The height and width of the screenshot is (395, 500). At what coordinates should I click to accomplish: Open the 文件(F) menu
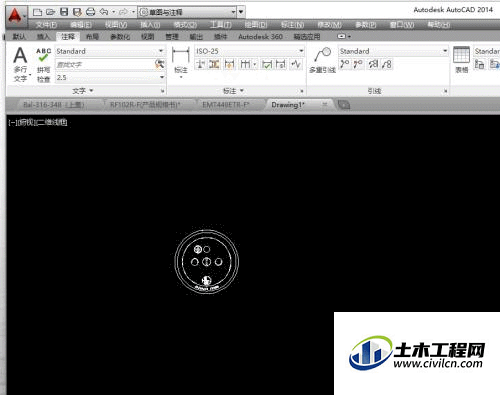(x=47, y=25)
